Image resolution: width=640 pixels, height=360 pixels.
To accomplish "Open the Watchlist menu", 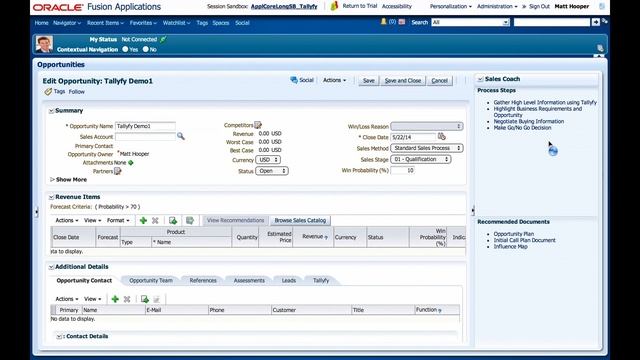I will (176, 23).
